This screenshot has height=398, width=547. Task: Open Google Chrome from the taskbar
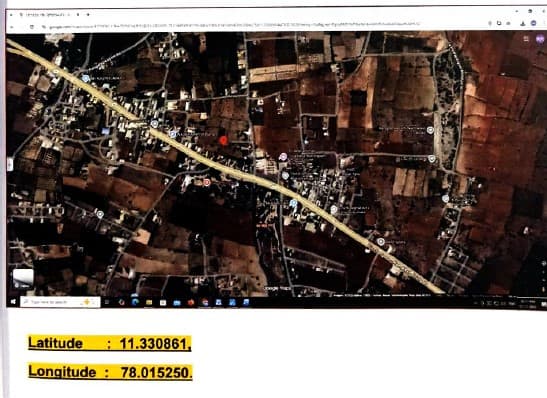(205, 303)
